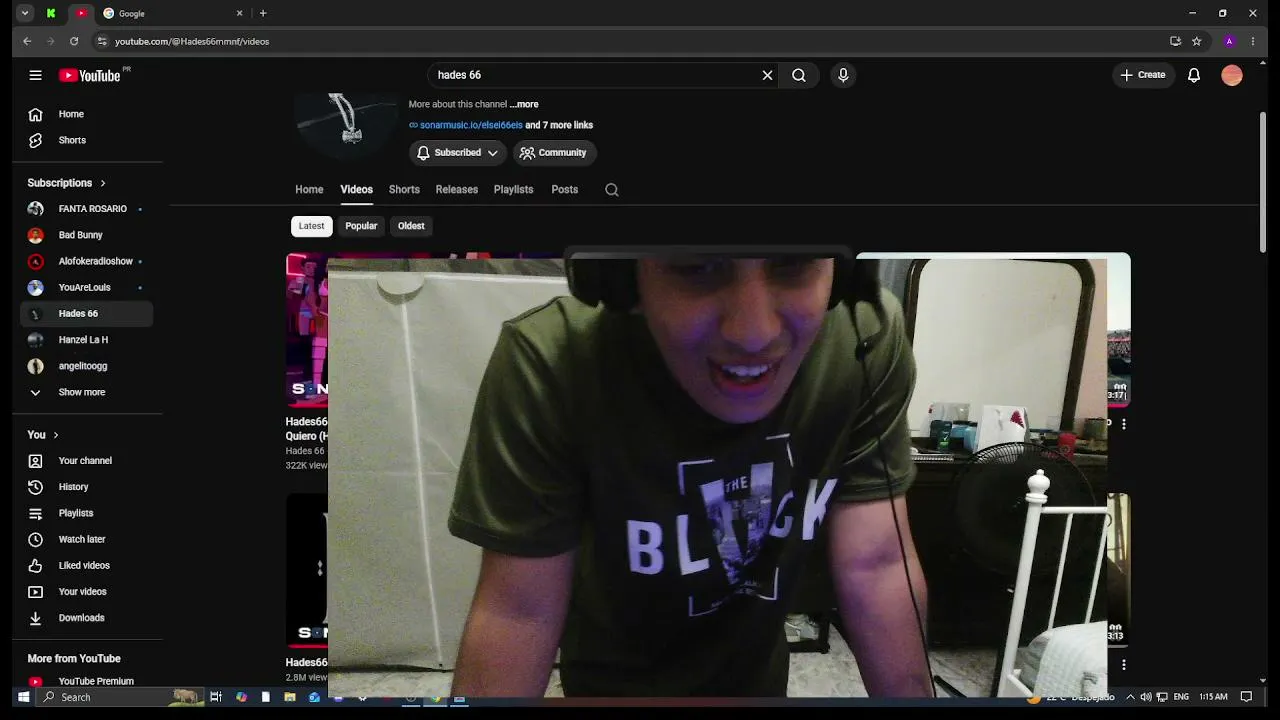Select the Popular sort chip
The height and width of the screenshot is (720, 1280).
pos(361,226)
